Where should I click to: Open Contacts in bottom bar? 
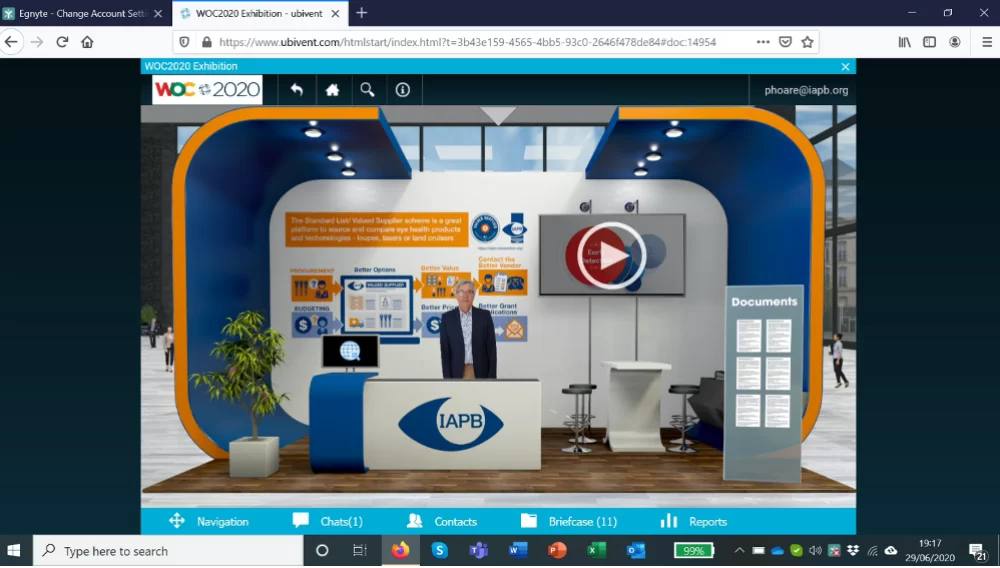coord(442,521)
